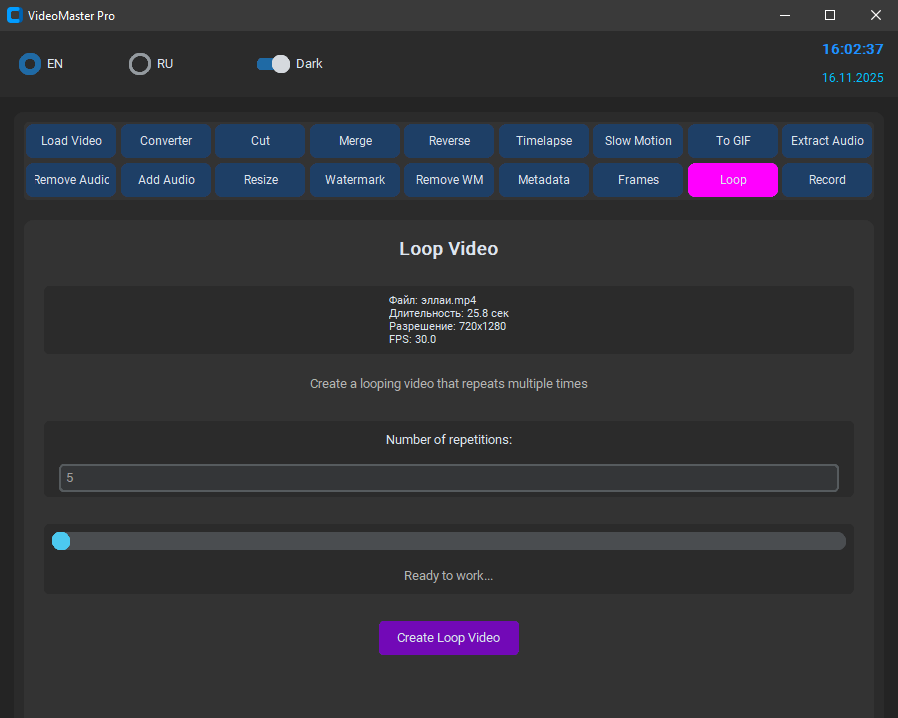Open the Record tab

[x=827, y=180]
